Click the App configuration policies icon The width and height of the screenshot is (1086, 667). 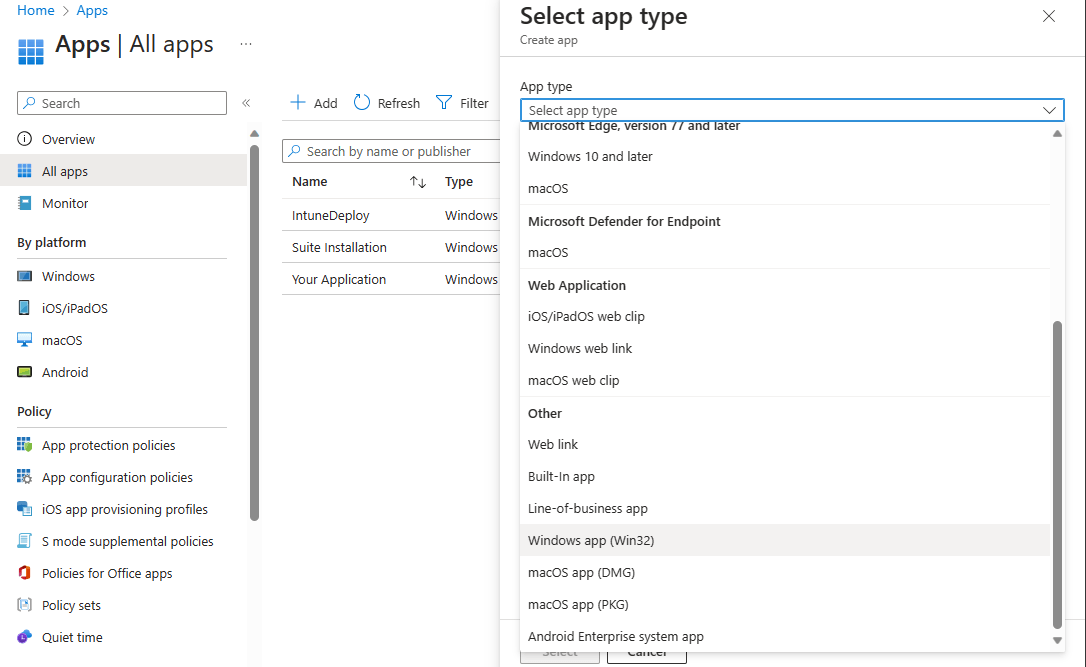point(24,477)
